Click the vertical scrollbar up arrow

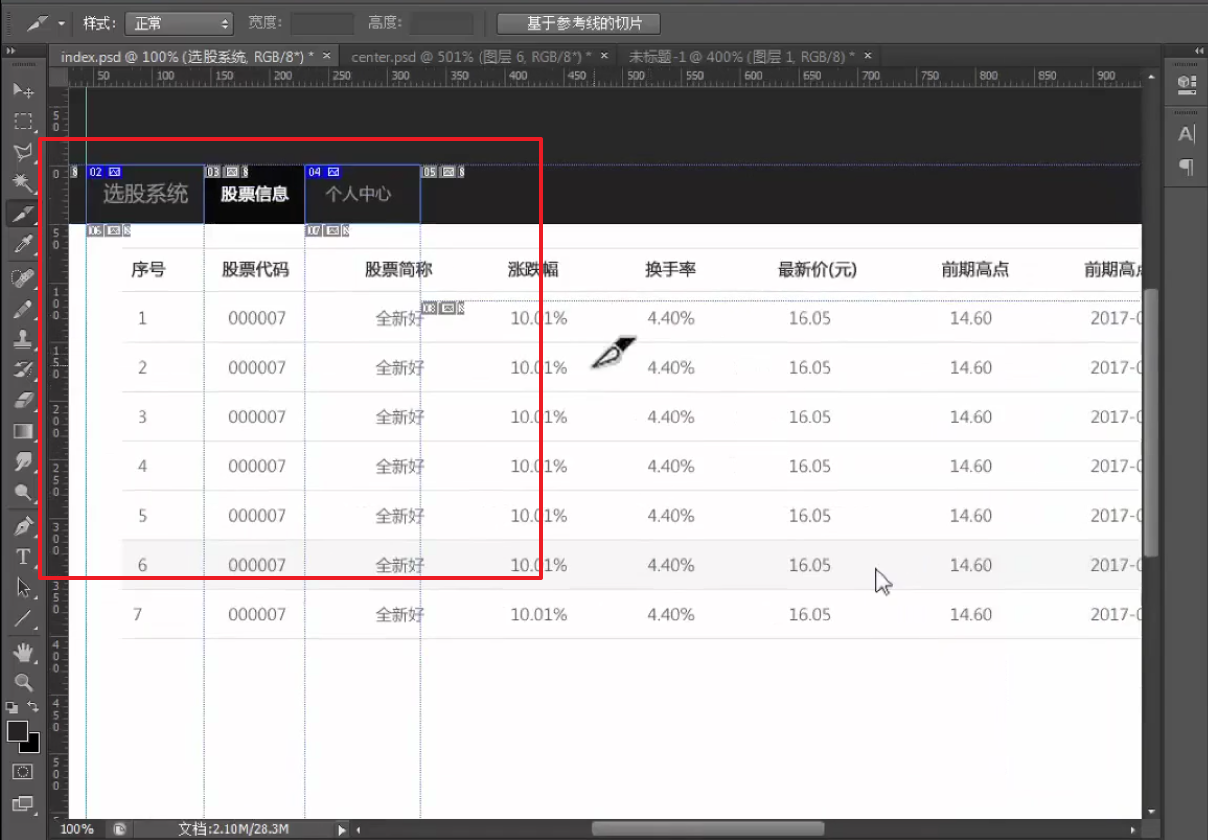(x=1151, y=76)
